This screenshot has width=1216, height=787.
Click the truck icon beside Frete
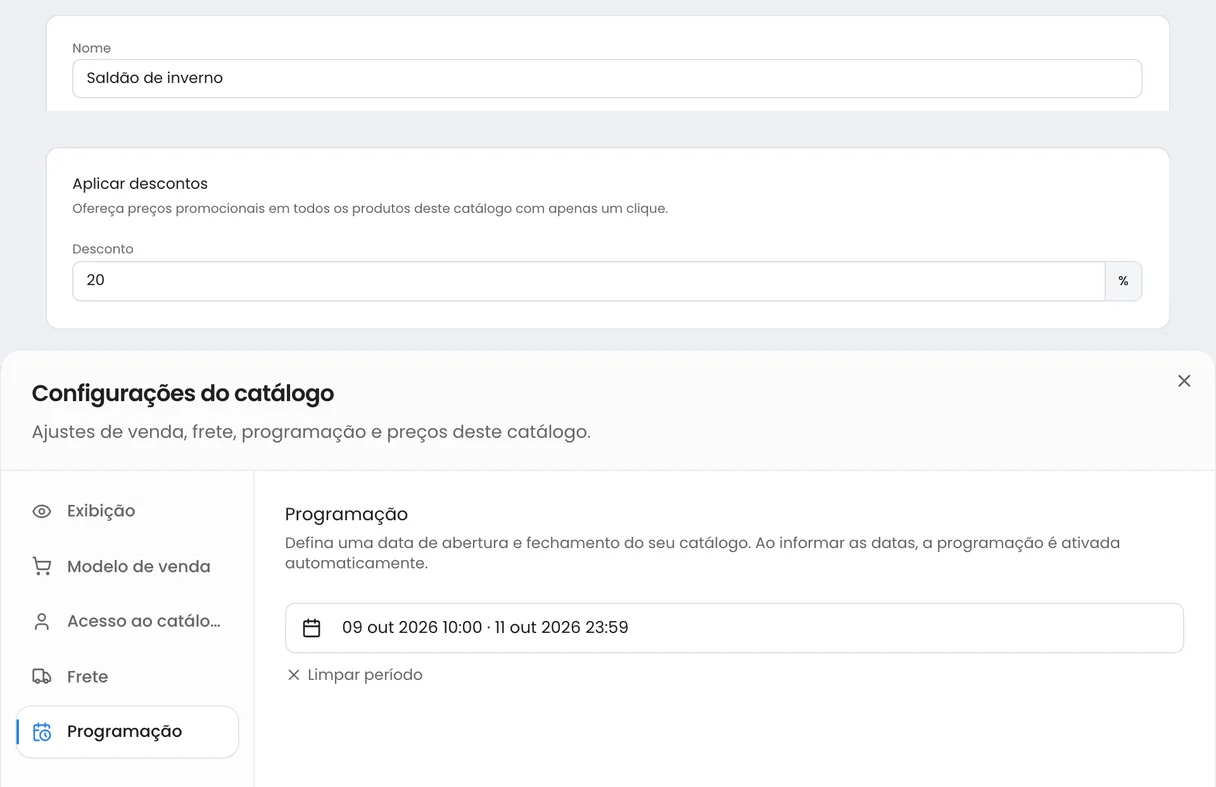(x=41, y=676)
